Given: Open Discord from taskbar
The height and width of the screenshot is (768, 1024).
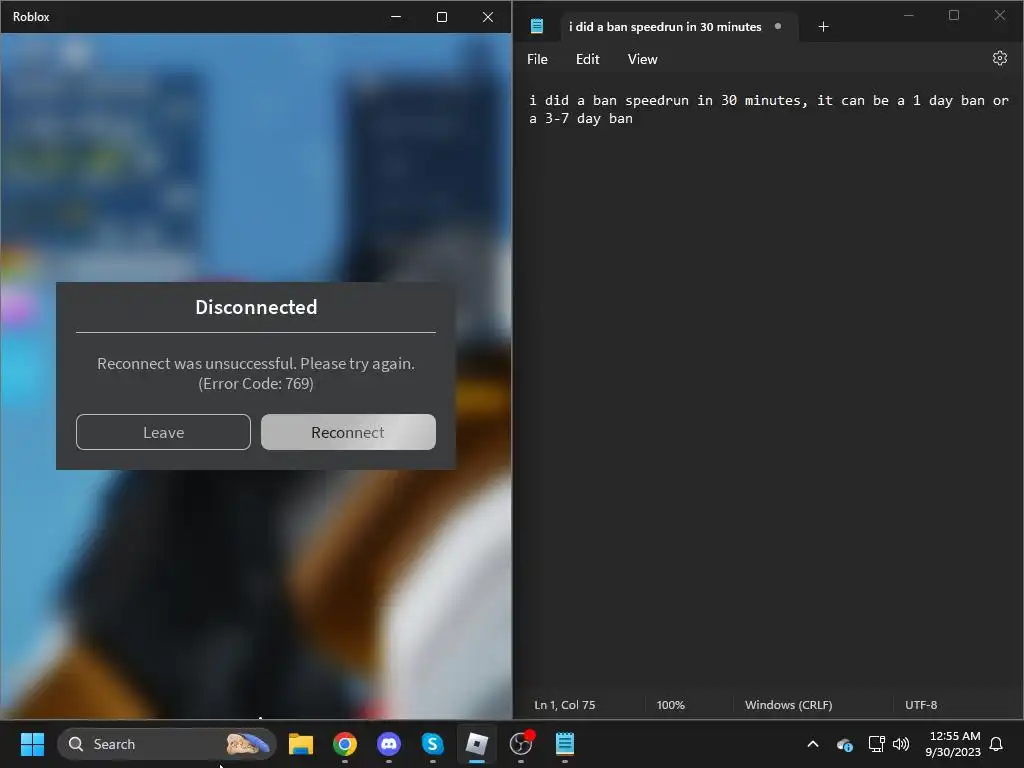Looking at the screenshot, I should click(389, 744).
